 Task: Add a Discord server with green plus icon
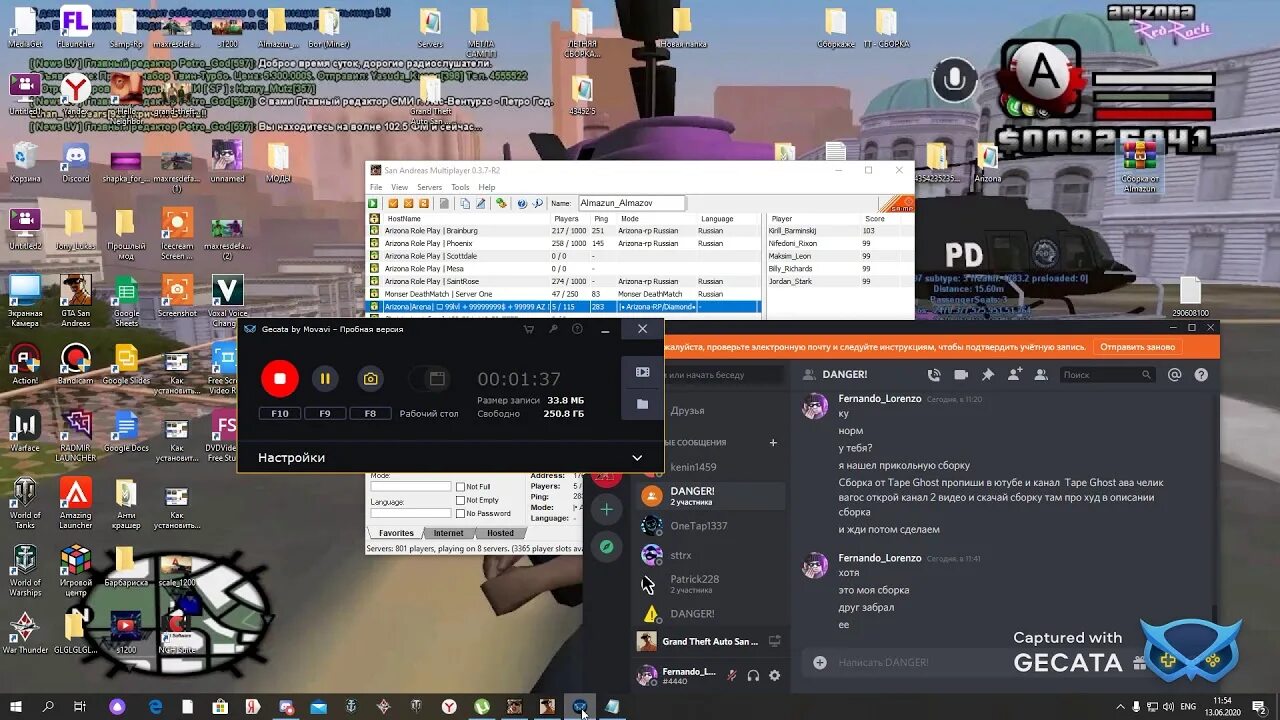tap(606, 510)
